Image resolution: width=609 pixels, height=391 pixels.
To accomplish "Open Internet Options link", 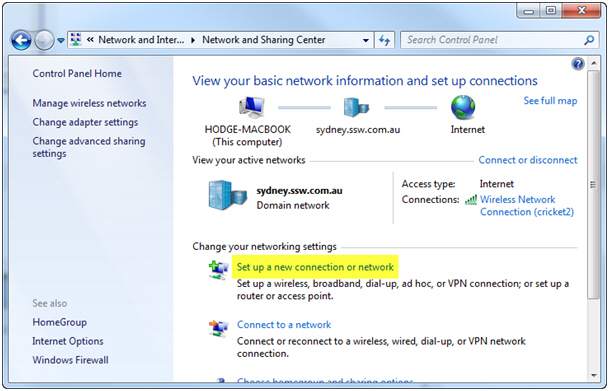I will (68, 341).
